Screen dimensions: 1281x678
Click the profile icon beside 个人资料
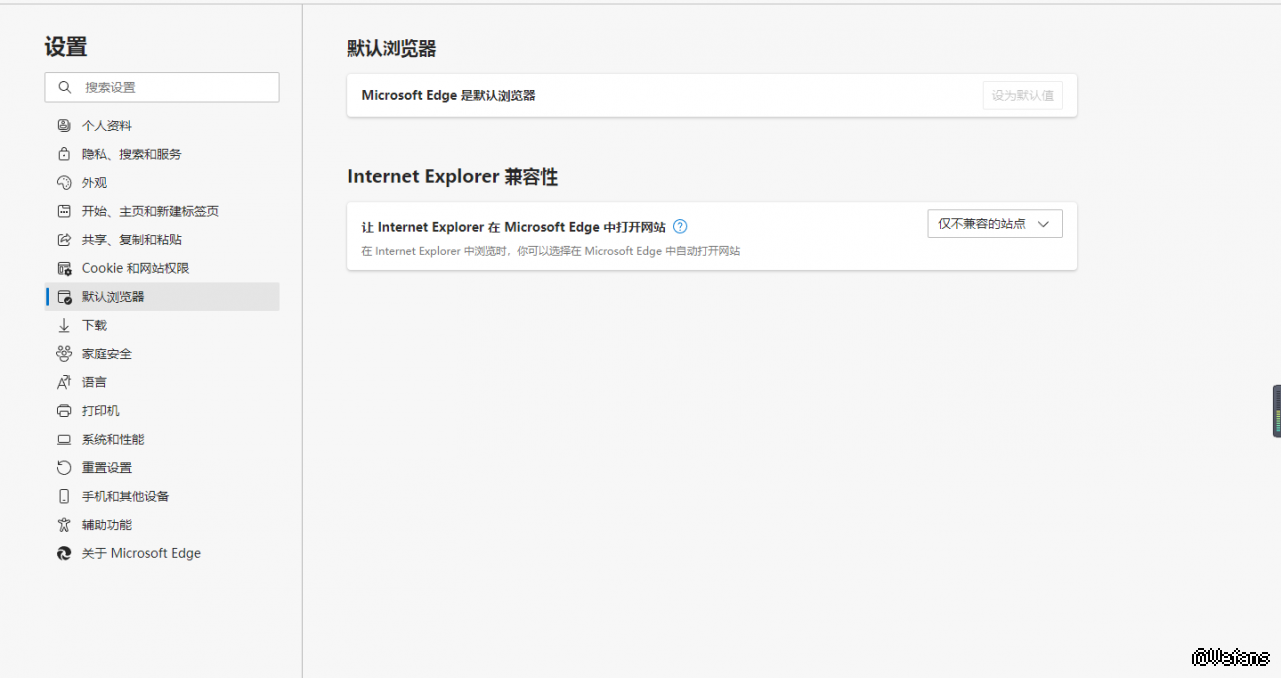click(x=64, y=126)
